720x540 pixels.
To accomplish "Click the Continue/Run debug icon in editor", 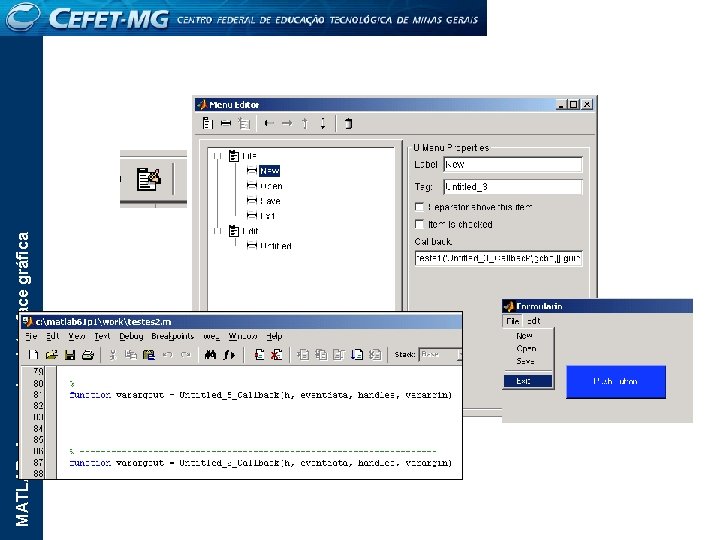I will pyautogui.click(x=357, y=354).
